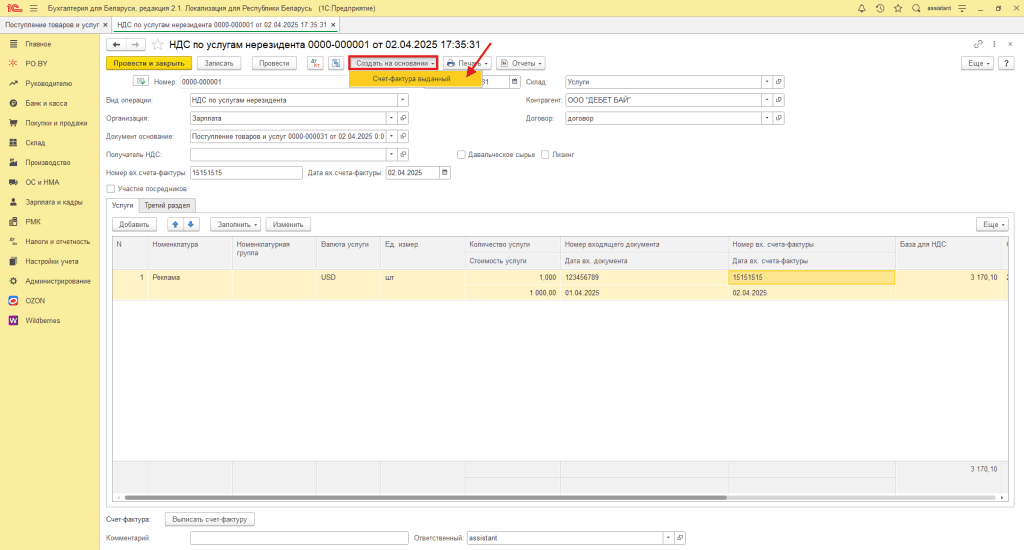Open calendar for document date field

pyautogui.click(x=515, y=82)
